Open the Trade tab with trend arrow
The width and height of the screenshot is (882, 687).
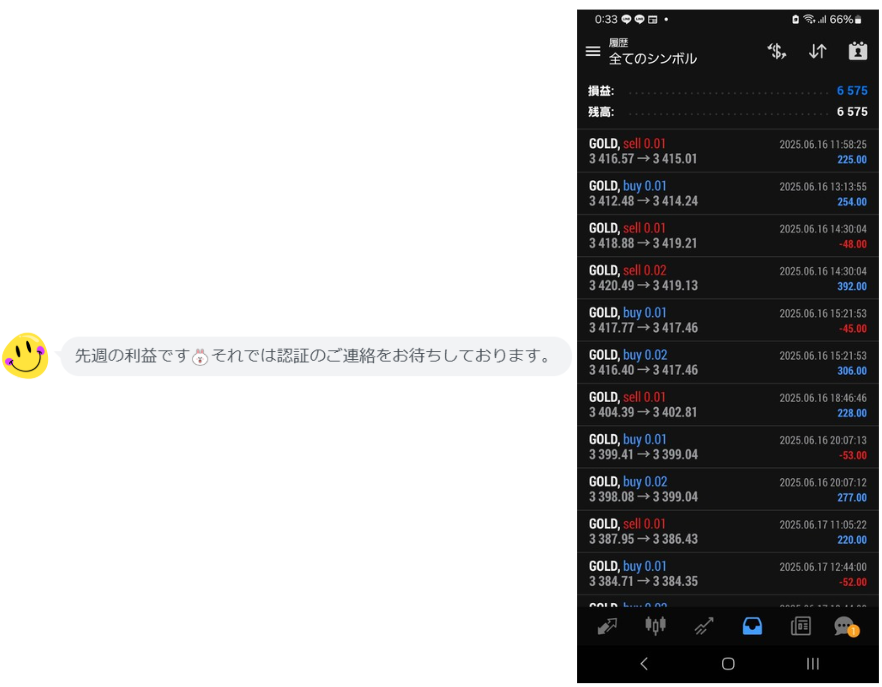point(704,626)
